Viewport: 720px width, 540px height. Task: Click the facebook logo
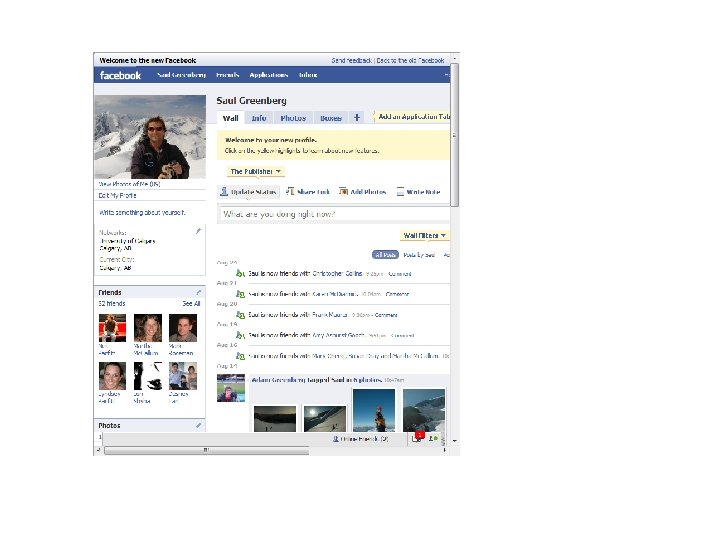(120, 75)
